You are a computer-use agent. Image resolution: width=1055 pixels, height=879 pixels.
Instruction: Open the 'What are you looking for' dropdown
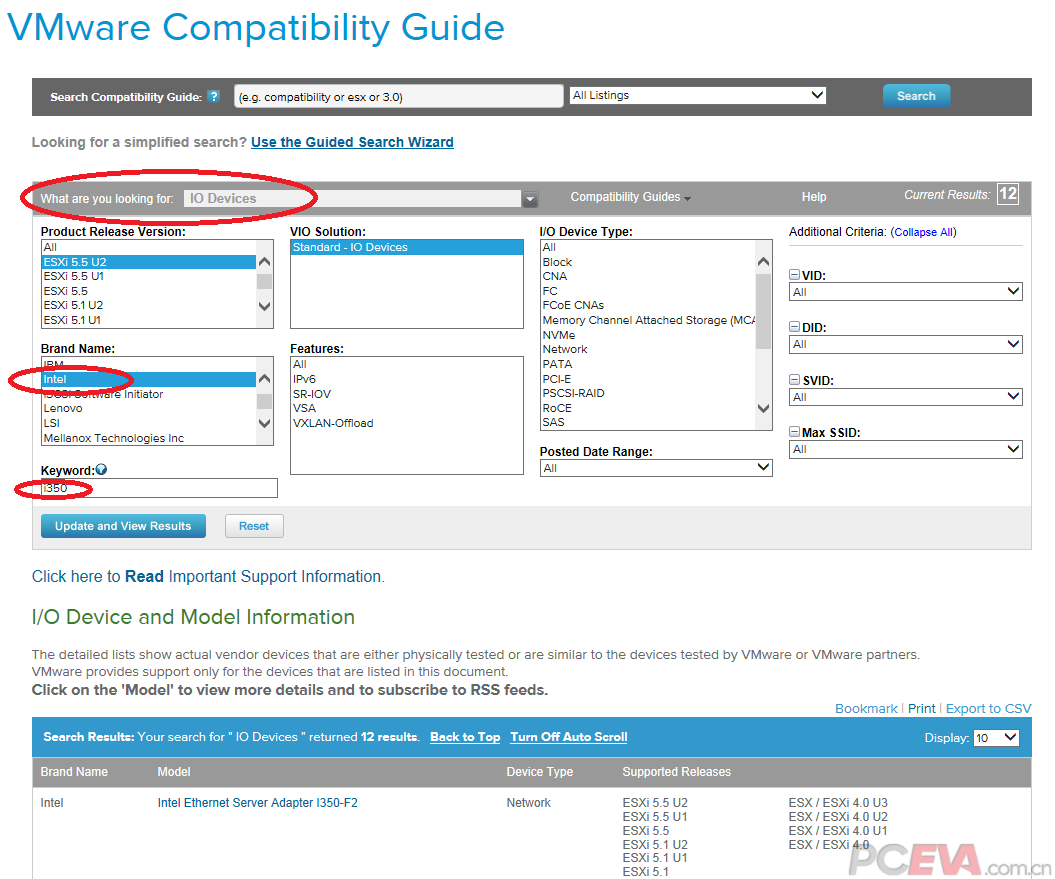coord(530,199)
